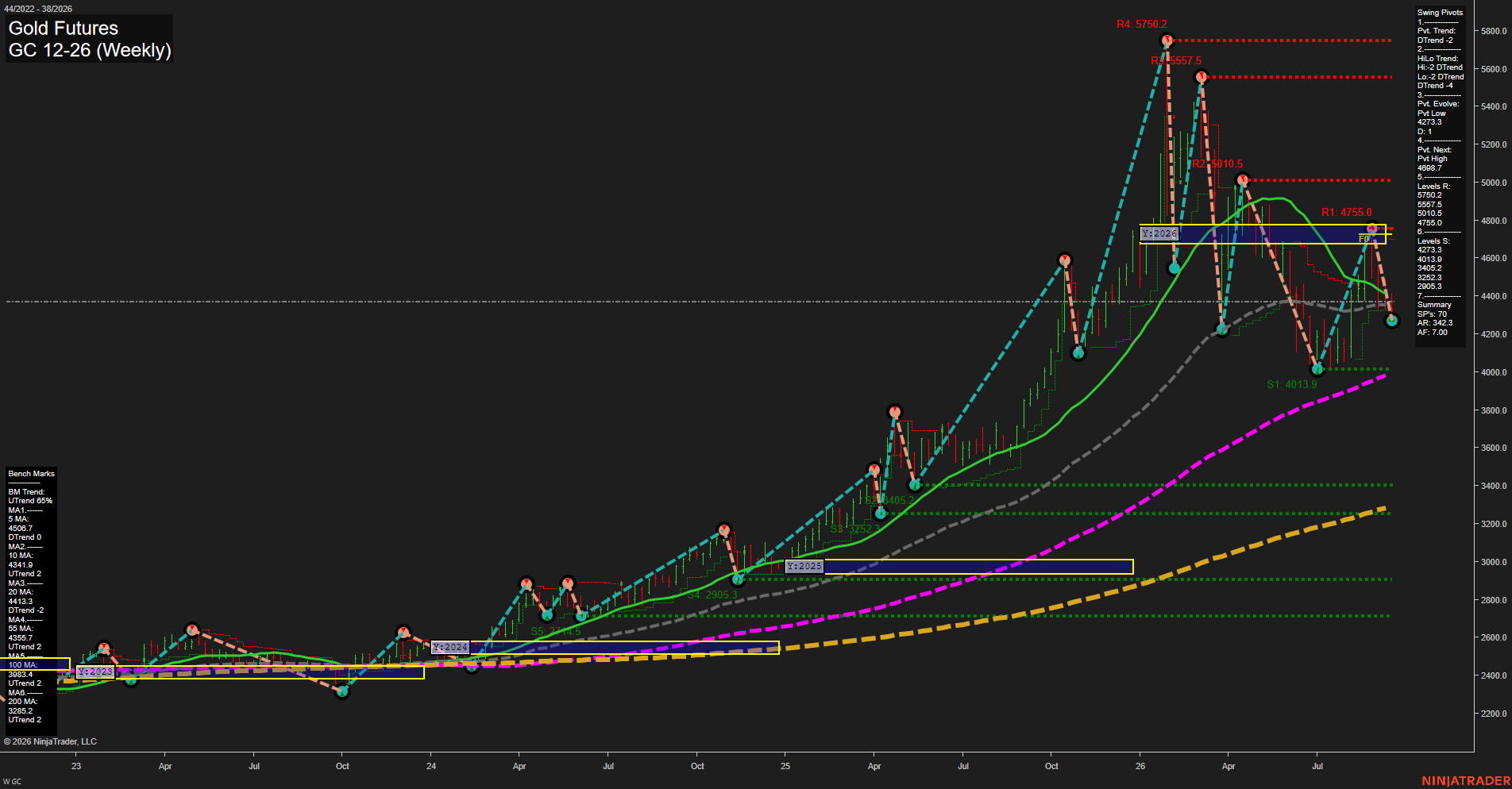Click the 4400.0 price axis label
The image size is (1512, 789).
[x=1493, y=296]
